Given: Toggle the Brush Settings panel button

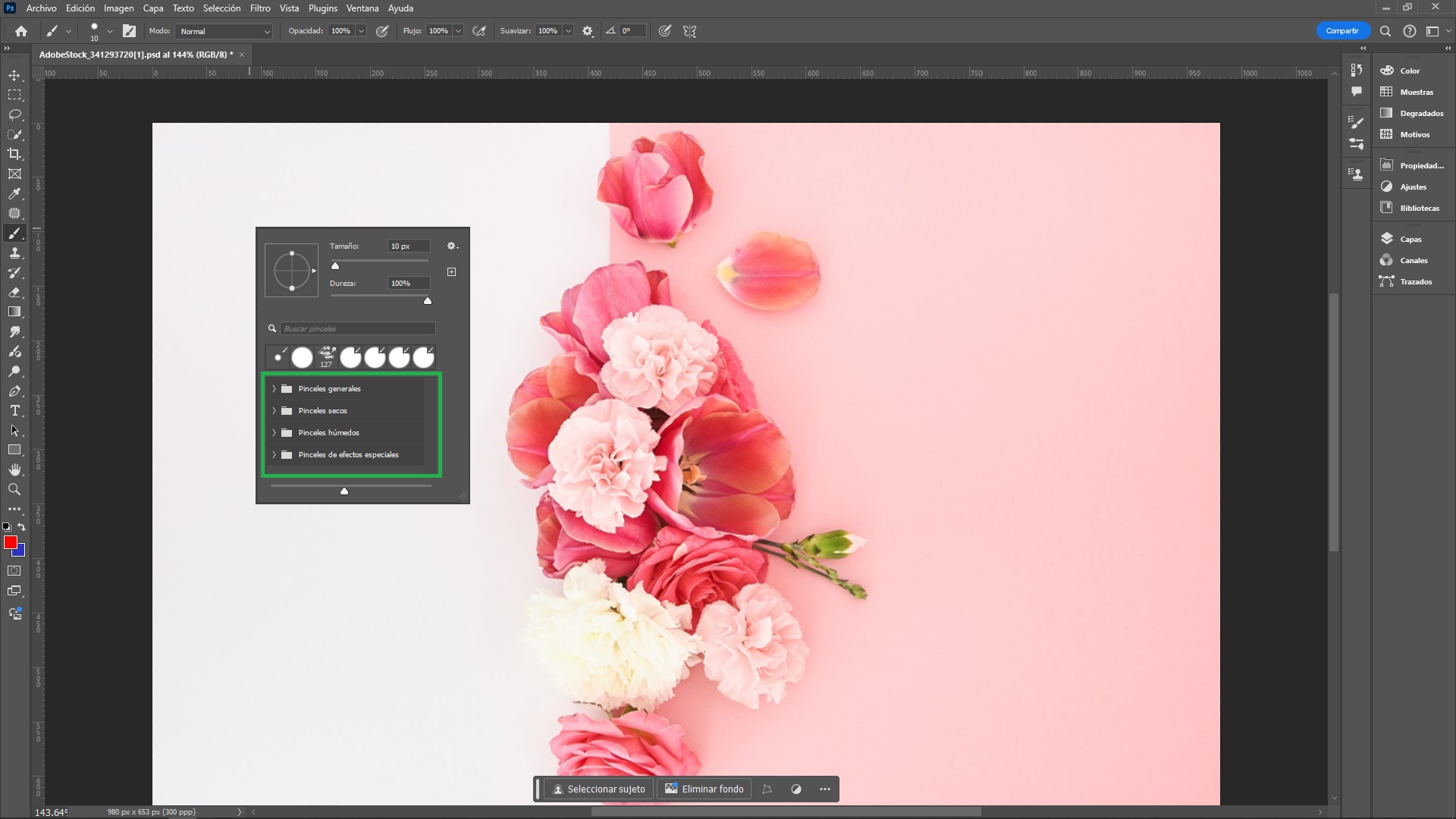Looking at the screenshot, I should click(130, 31).
